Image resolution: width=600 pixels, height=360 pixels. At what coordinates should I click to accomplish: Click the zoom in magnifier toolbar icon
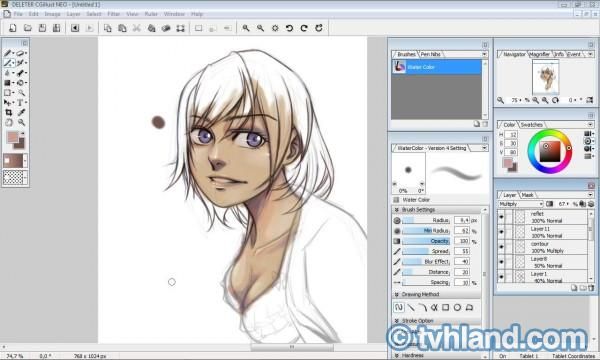point(246,28)
